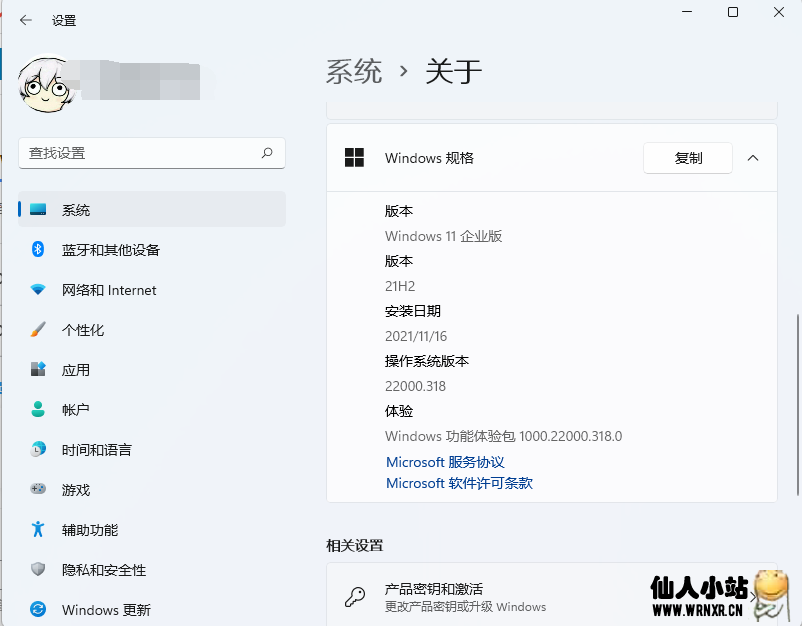Click the 复制 button
Image resolution: width=802 pixels, height=626 pixels.
click(688, 158)
